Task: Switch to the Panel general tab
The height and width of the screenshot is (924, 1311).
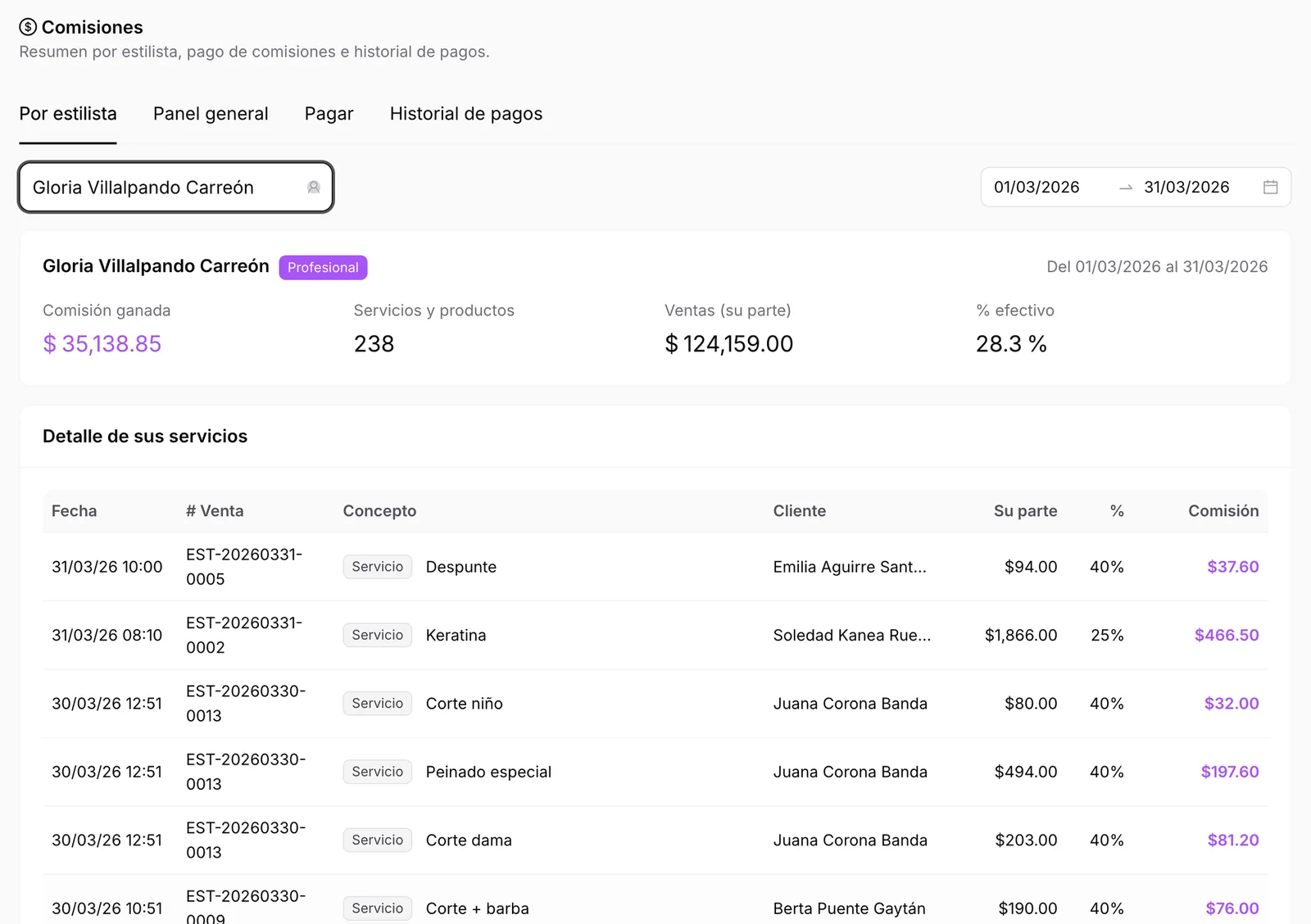Action: pyautogui.click(x=211, y=114)
